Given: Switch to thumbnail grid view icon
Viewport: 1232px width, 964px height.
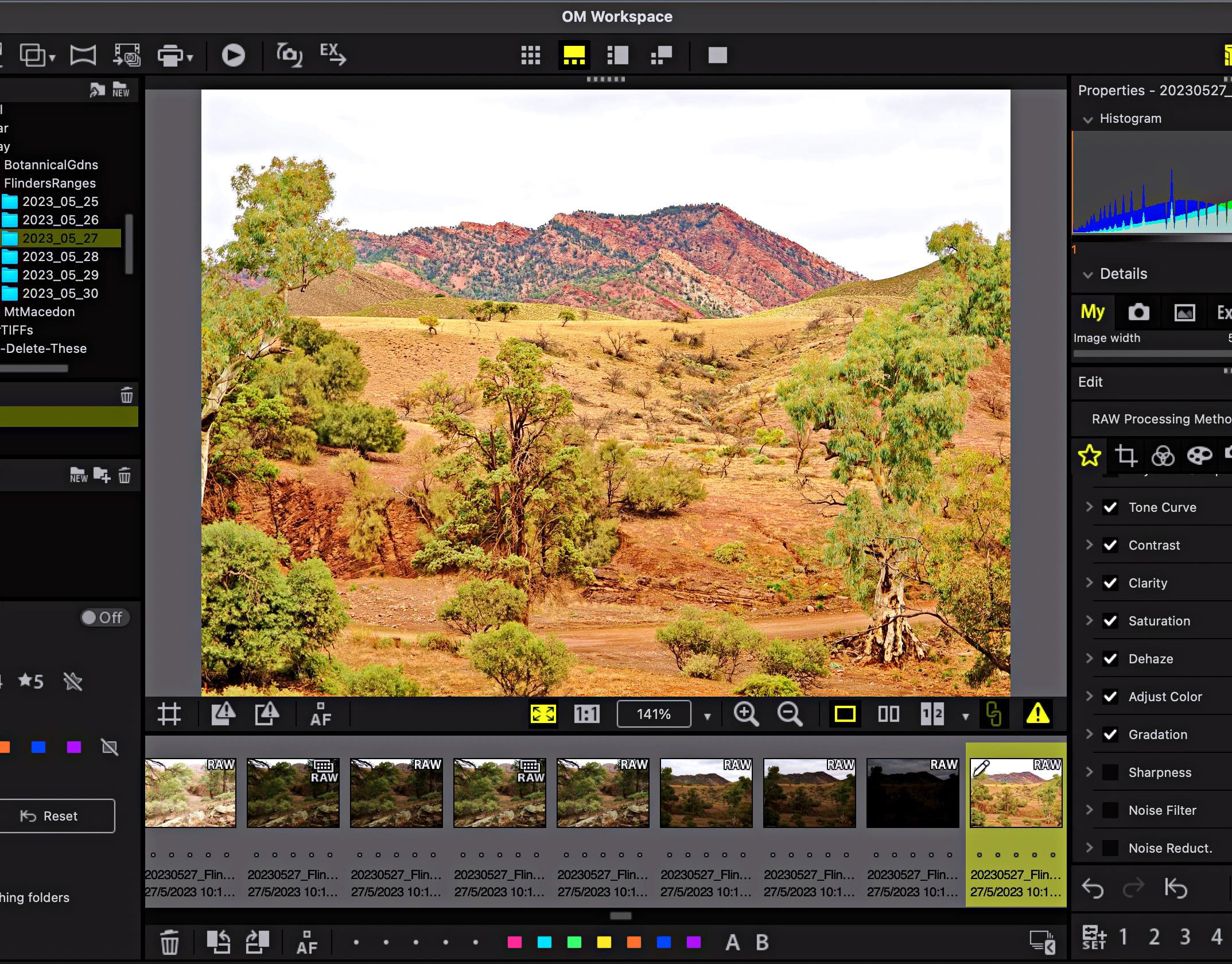Looking at the screenshot, I should tap(530, 55).
